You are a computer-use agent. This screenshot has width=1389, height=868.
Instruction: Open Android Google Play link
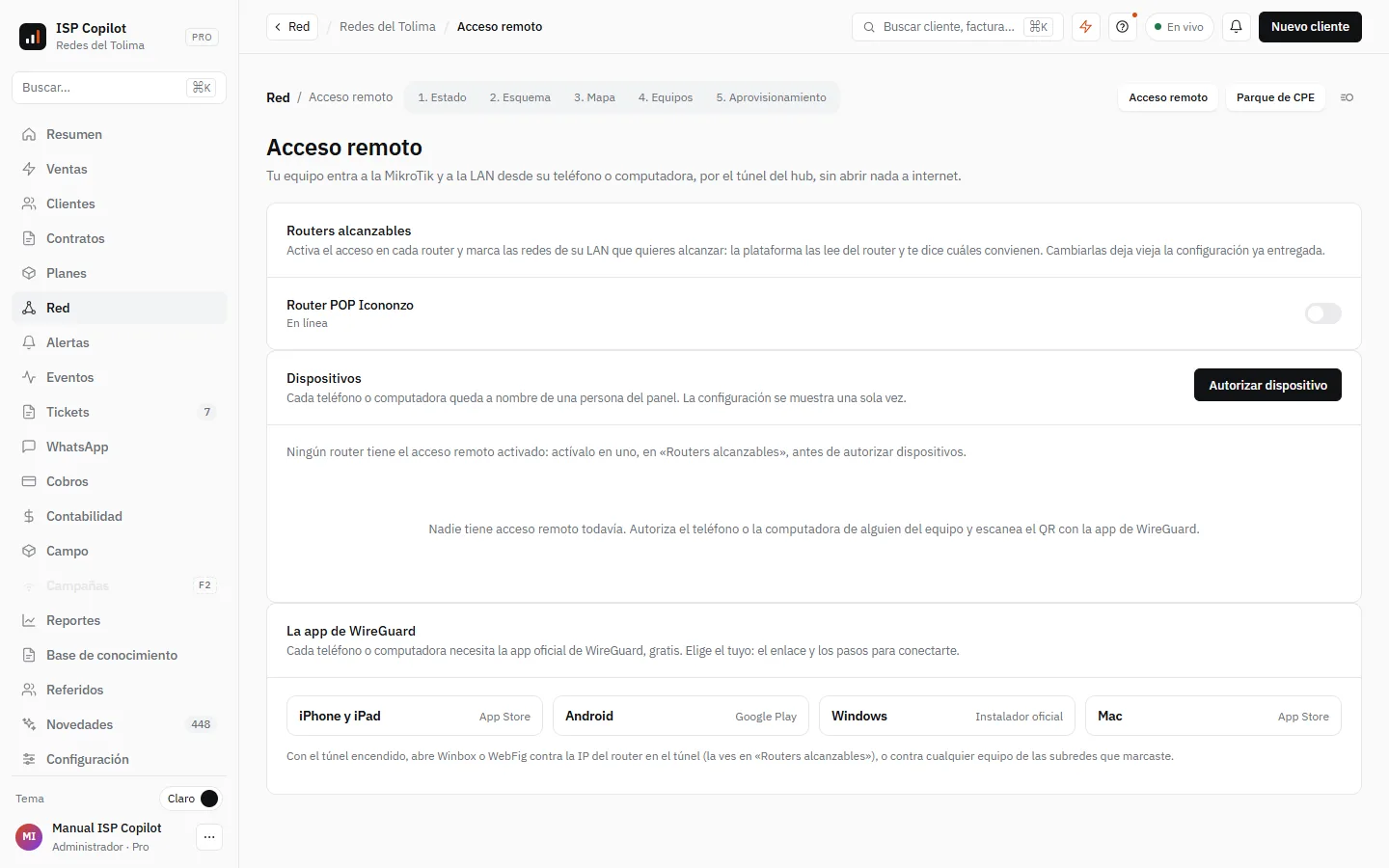[x=681, y=716]
